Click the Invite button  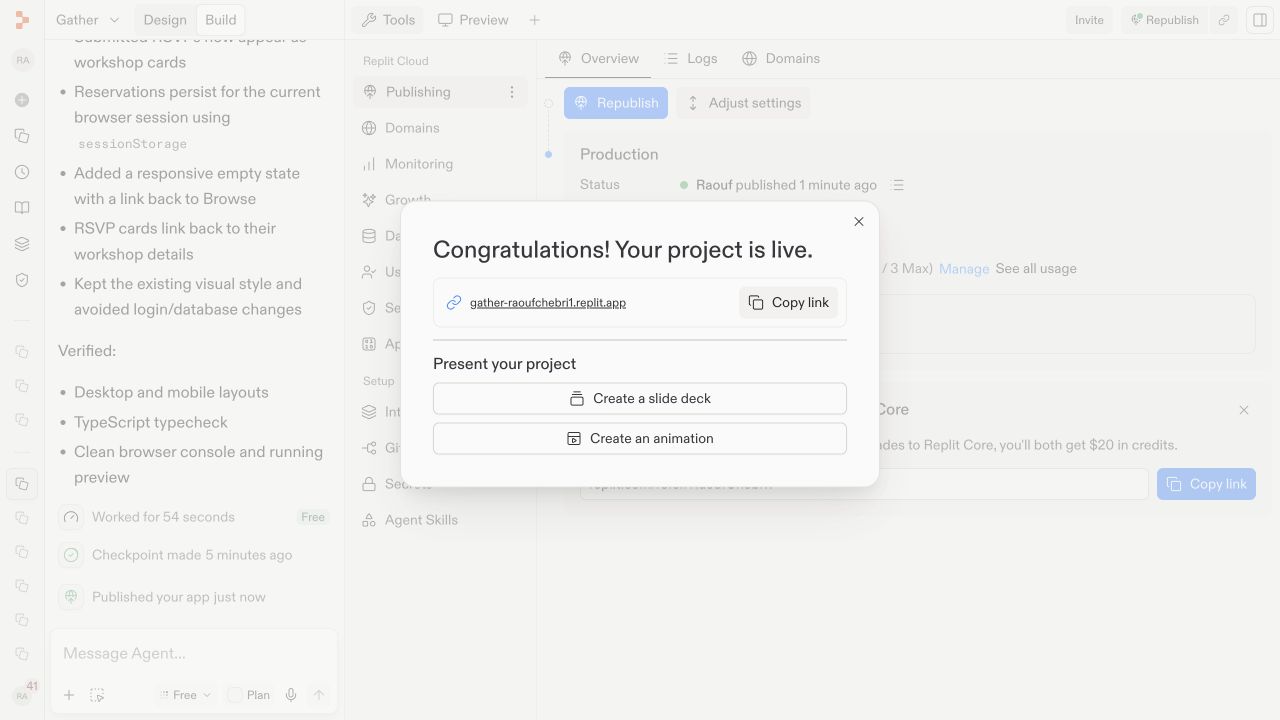pos(1089,20)
